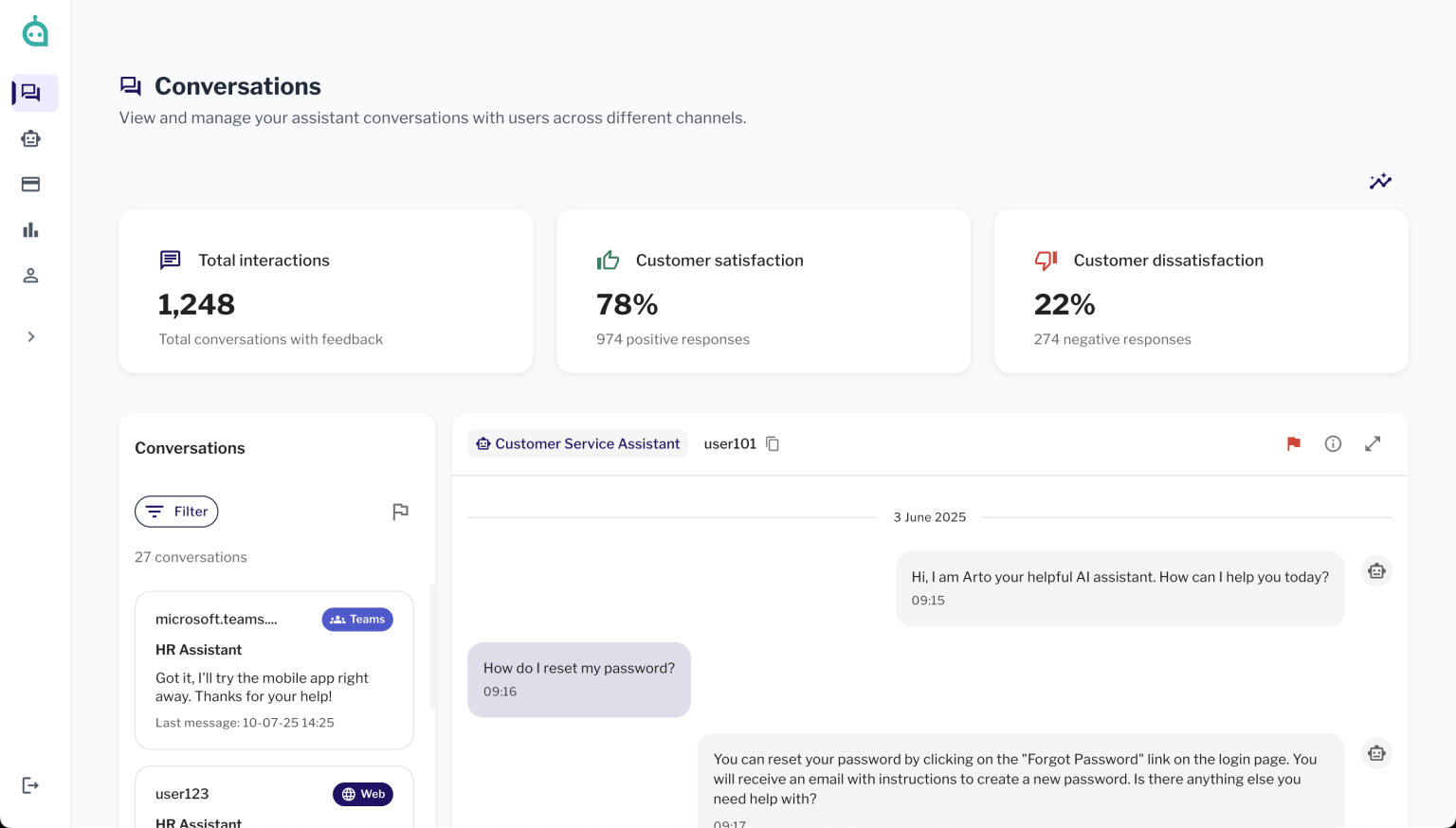1456x828 pixels.
Task: Expand the sidebar with the chevron arrow
Action: [x=30, y=336]
